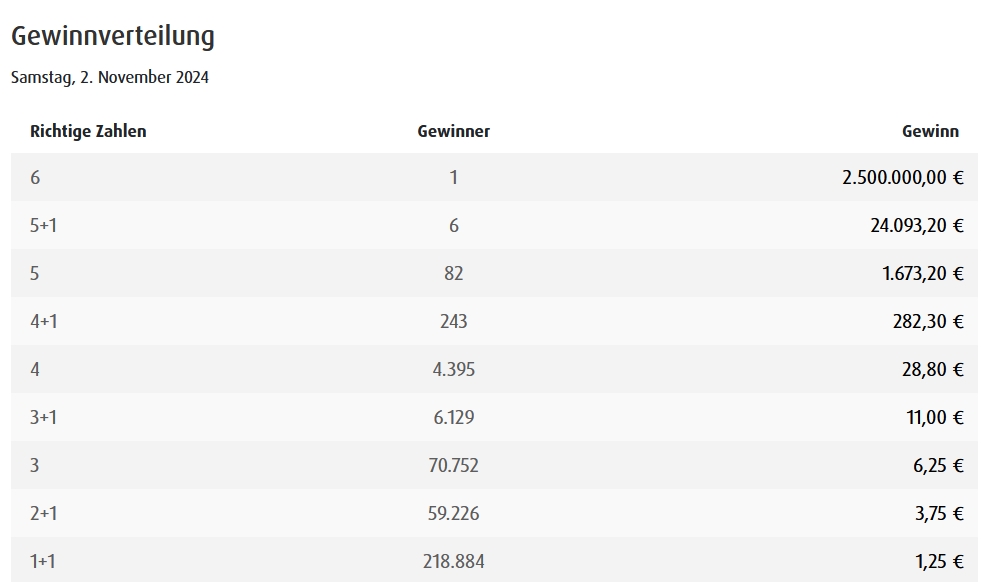Click the 4+1 row label
The image size is (981, 582).
point(44,322)
